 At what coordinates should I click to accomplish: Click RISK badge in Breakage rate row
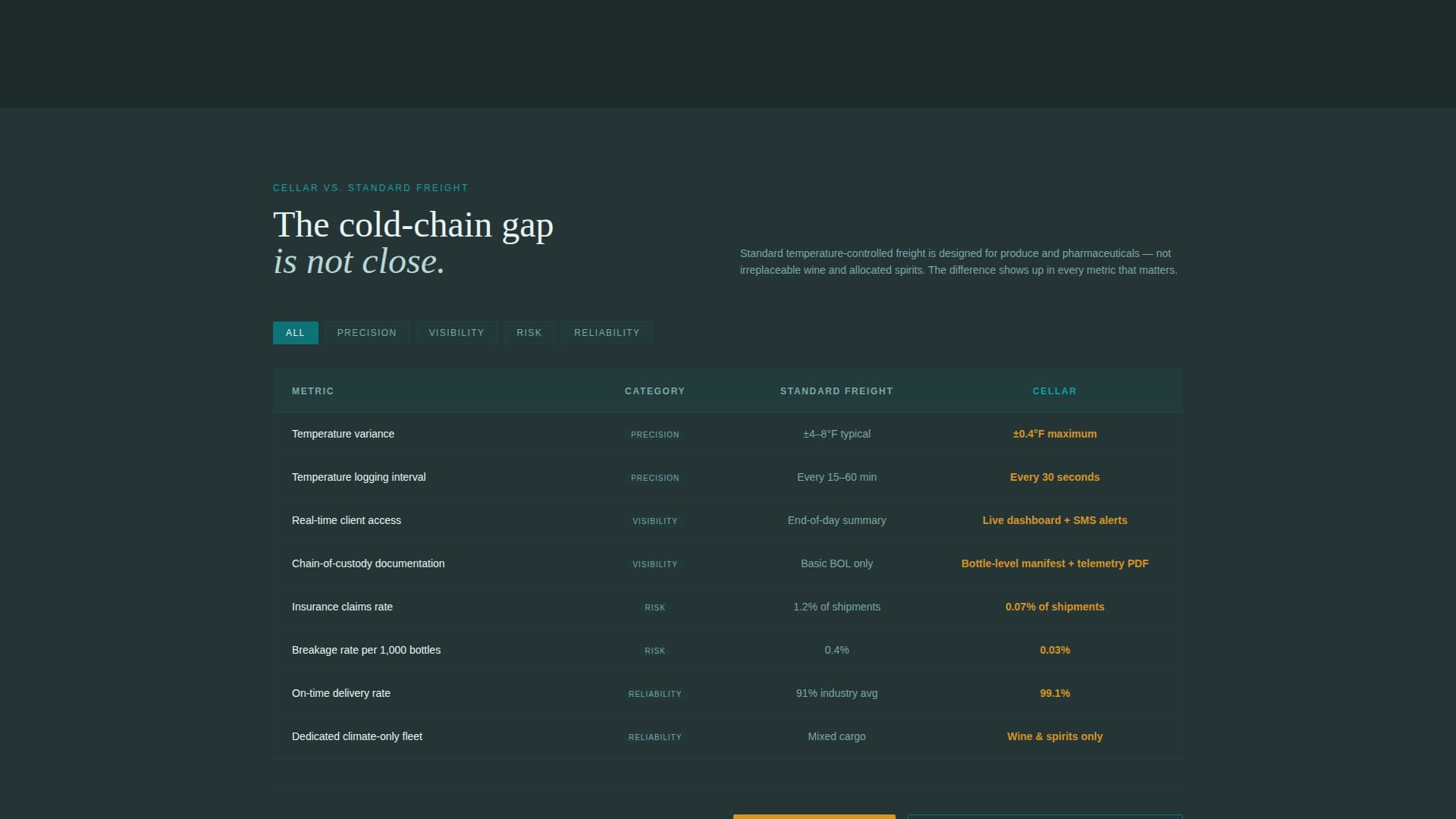(654, 651)
